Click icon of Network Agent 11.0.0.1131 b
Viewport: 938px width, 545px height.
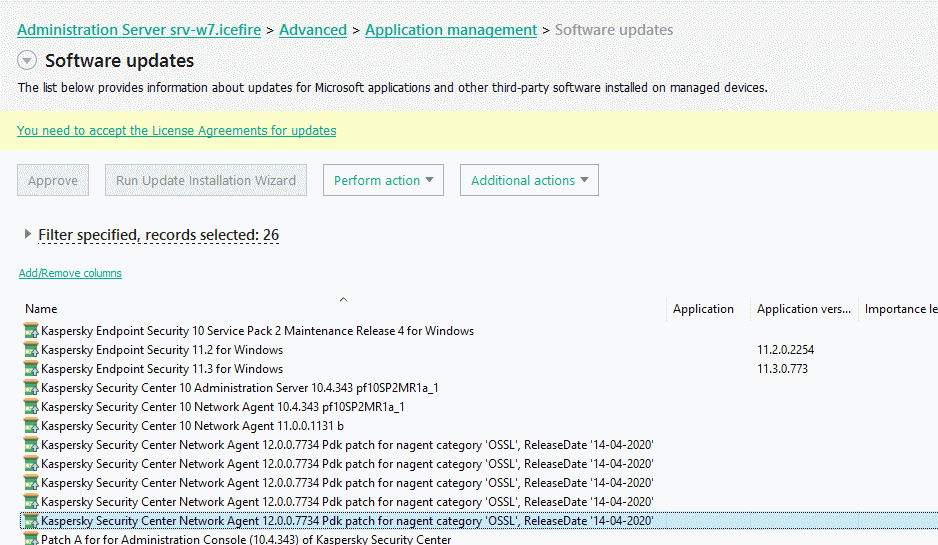pos(31,426)
